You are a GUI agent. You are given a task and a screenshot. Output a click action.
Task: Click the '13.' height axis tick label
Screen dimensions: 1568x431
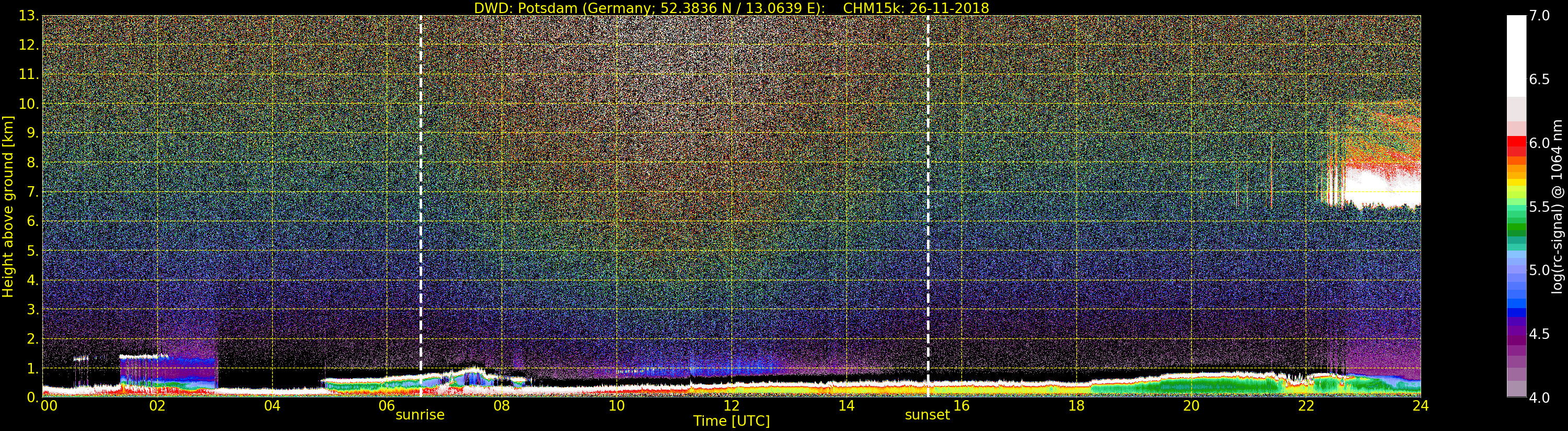pyautogui.click(x=29, y=16)
